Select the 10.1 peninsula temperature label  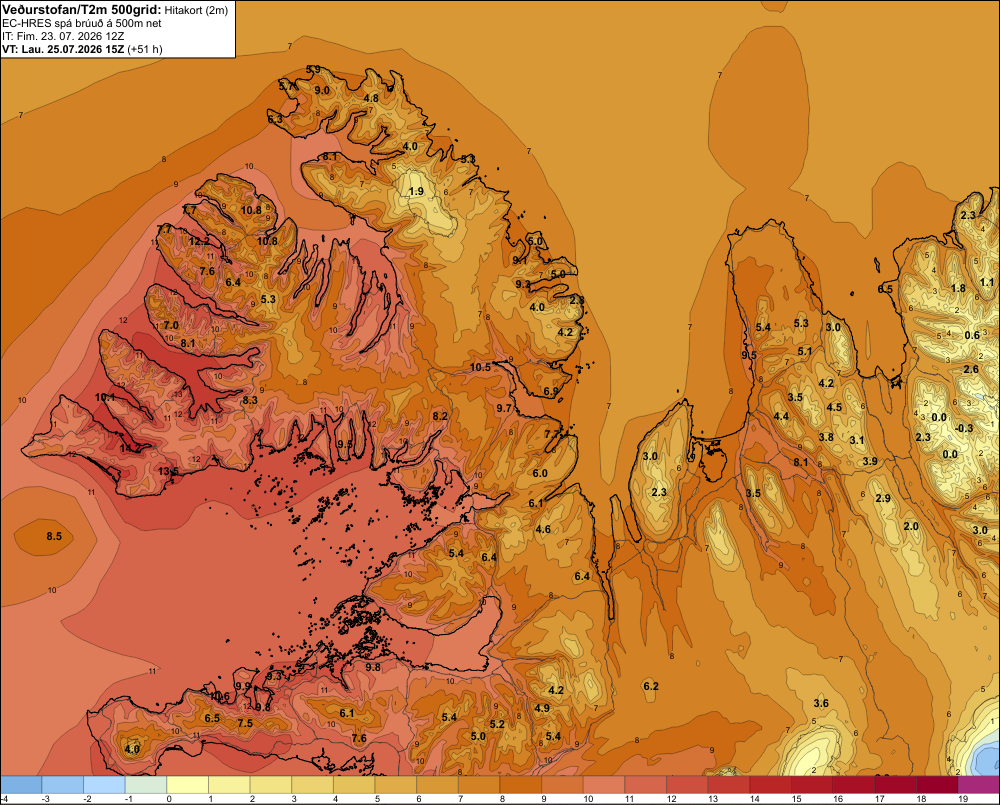coord(105,397)
